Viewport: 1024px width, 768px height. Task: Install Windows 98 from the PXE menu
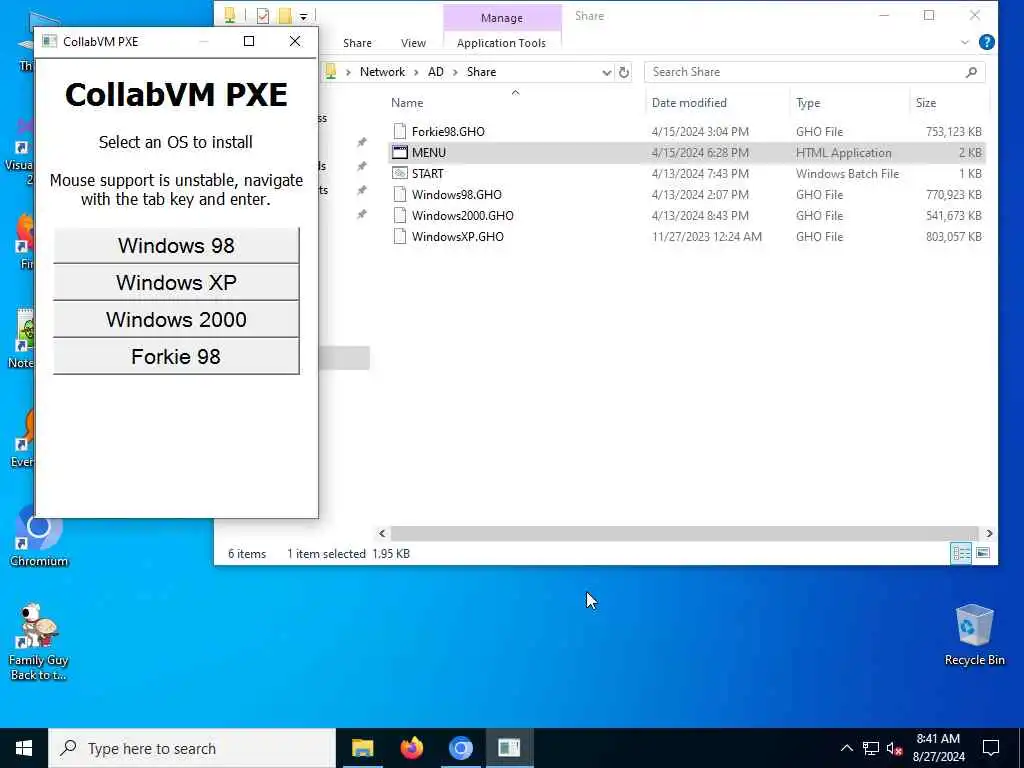pyautogui.click(x=176, y=246)
